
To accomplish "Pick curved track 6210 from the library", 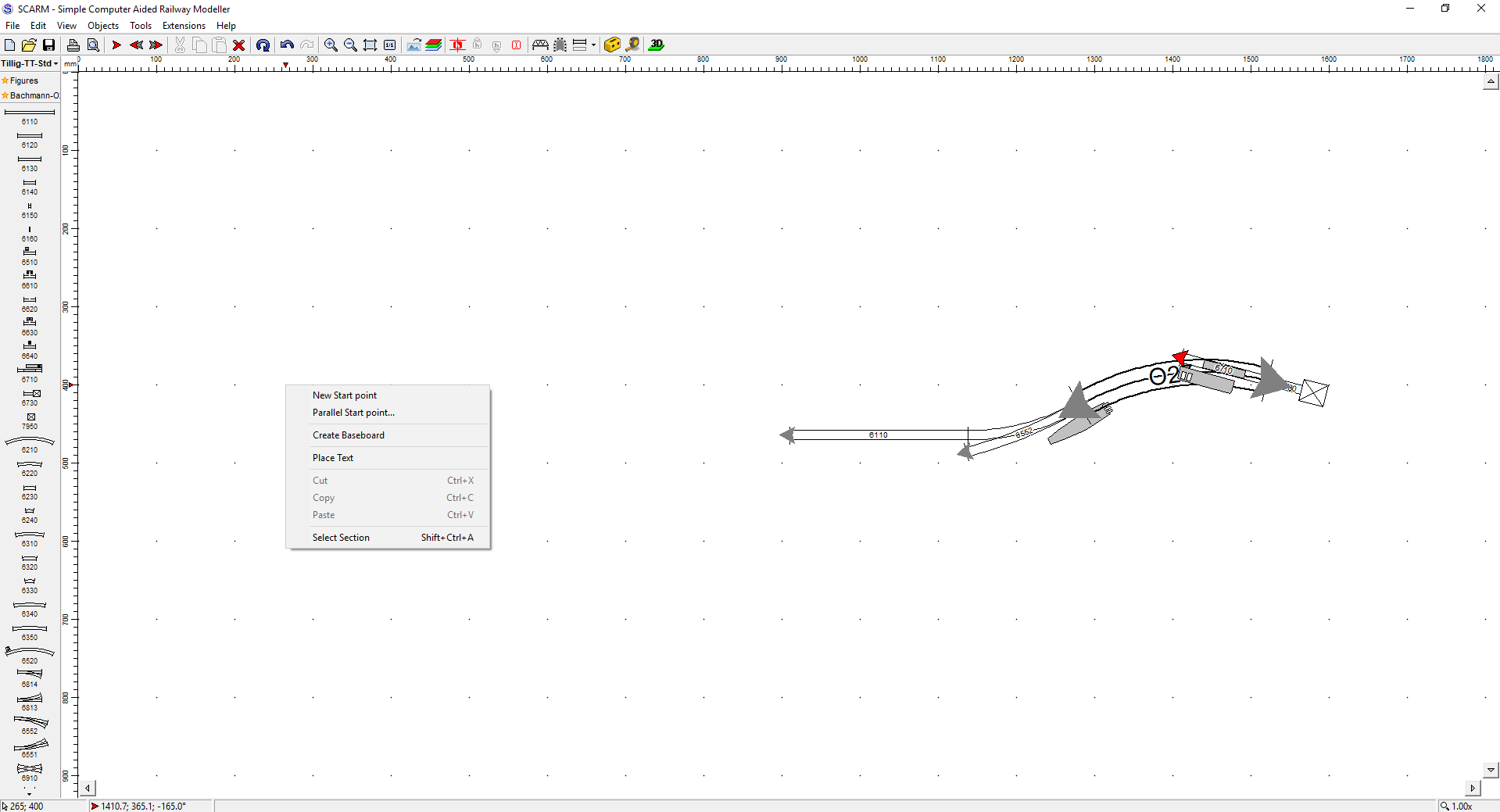I will 30,445.
